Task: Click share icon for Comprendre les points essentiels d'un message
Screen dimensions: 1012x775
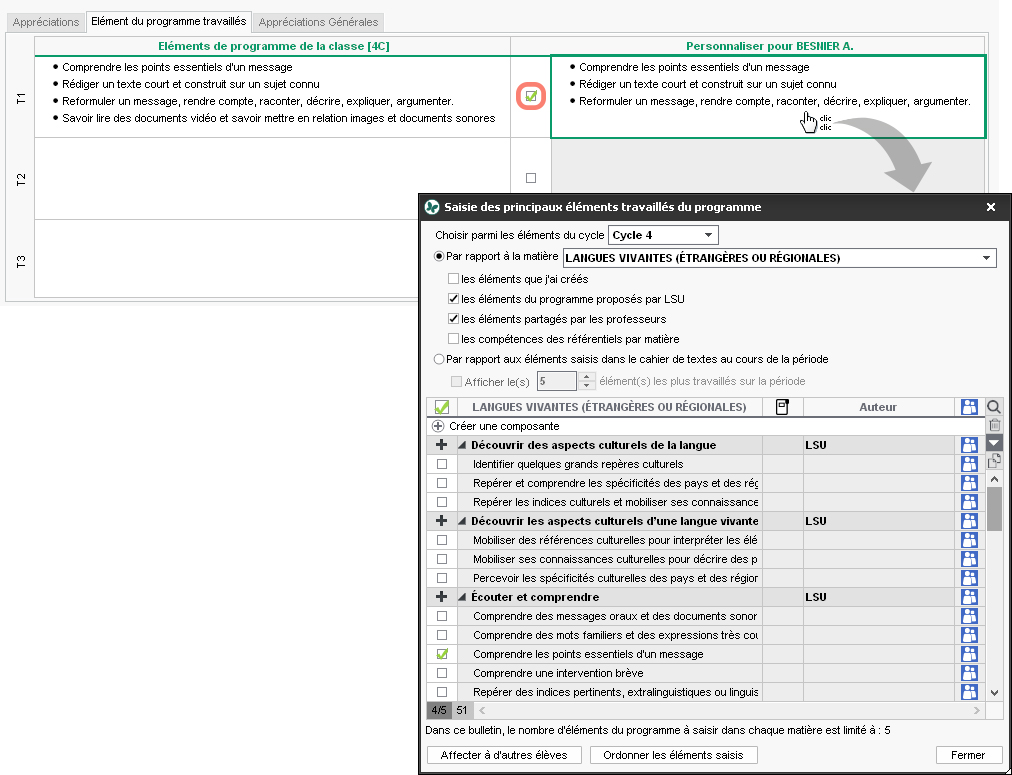Action: (x=969, y=654)
